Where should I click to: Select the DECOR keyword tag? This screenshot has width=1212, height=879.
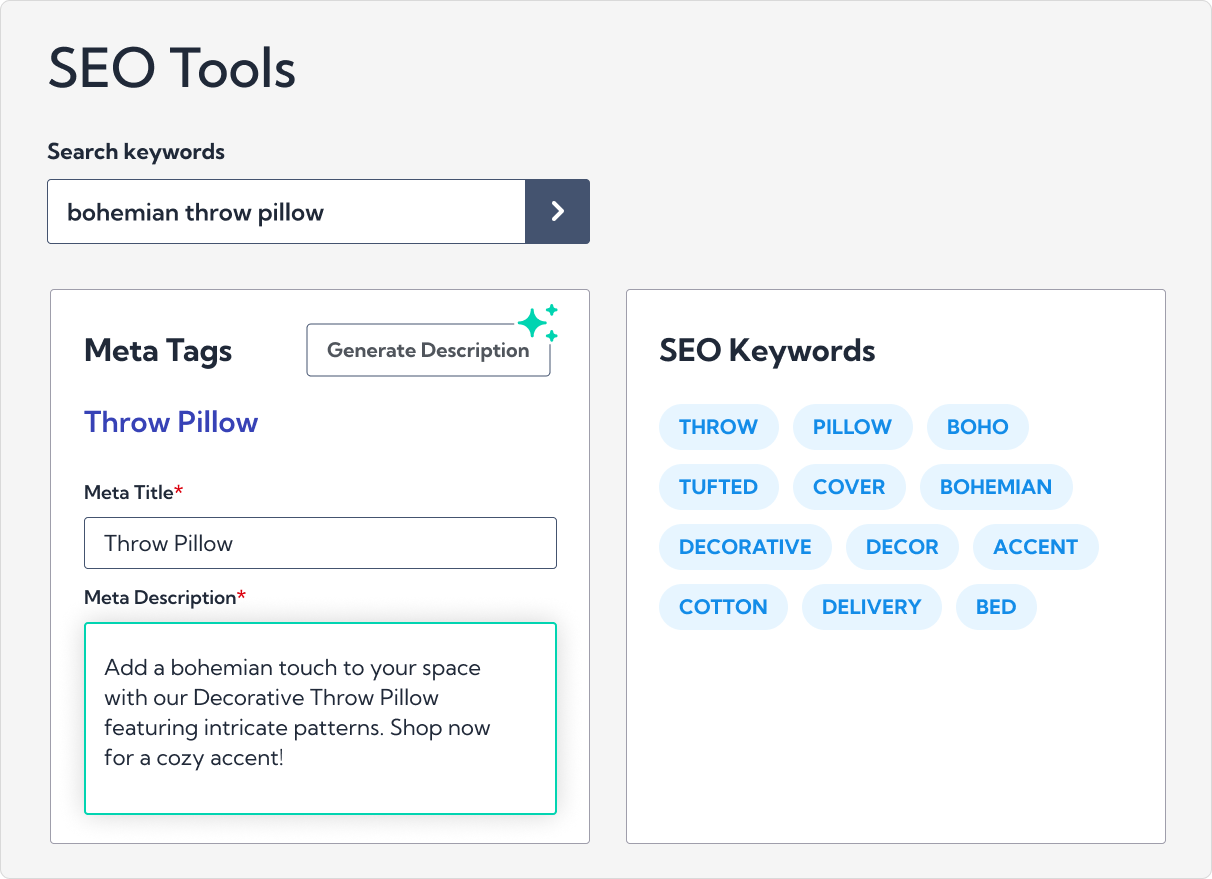click(902, 547)
